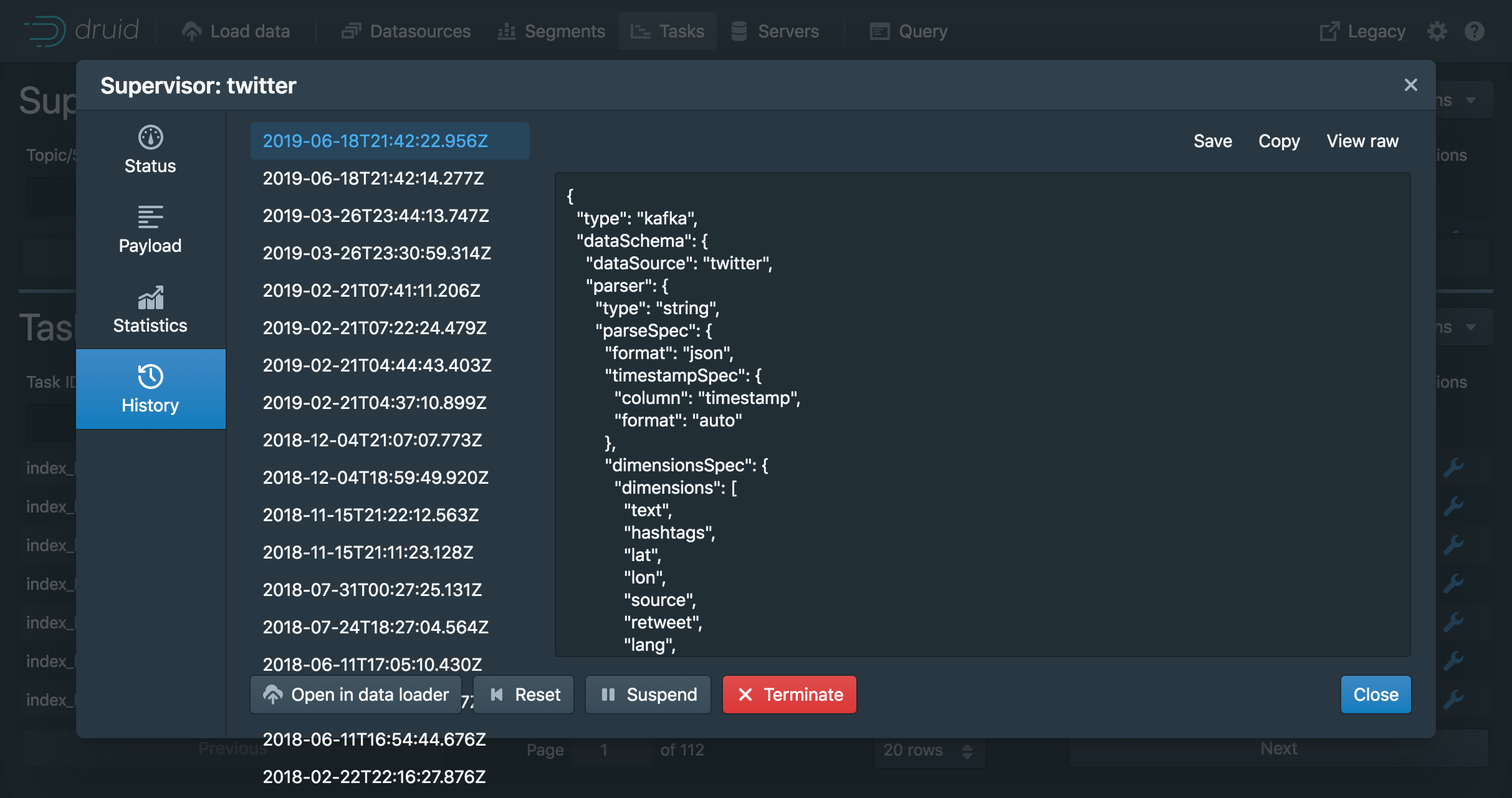Select history entry 2018-12-04T18:59:49.920Z
This screenshot has height=798, width=1512.
(390, 478)
